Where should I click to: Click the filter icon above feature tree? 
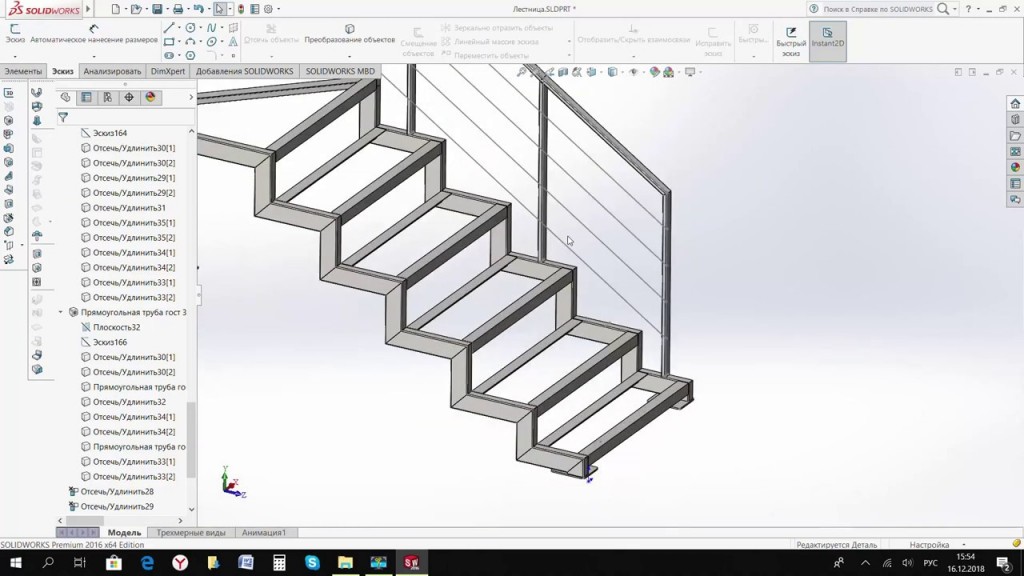63,118
